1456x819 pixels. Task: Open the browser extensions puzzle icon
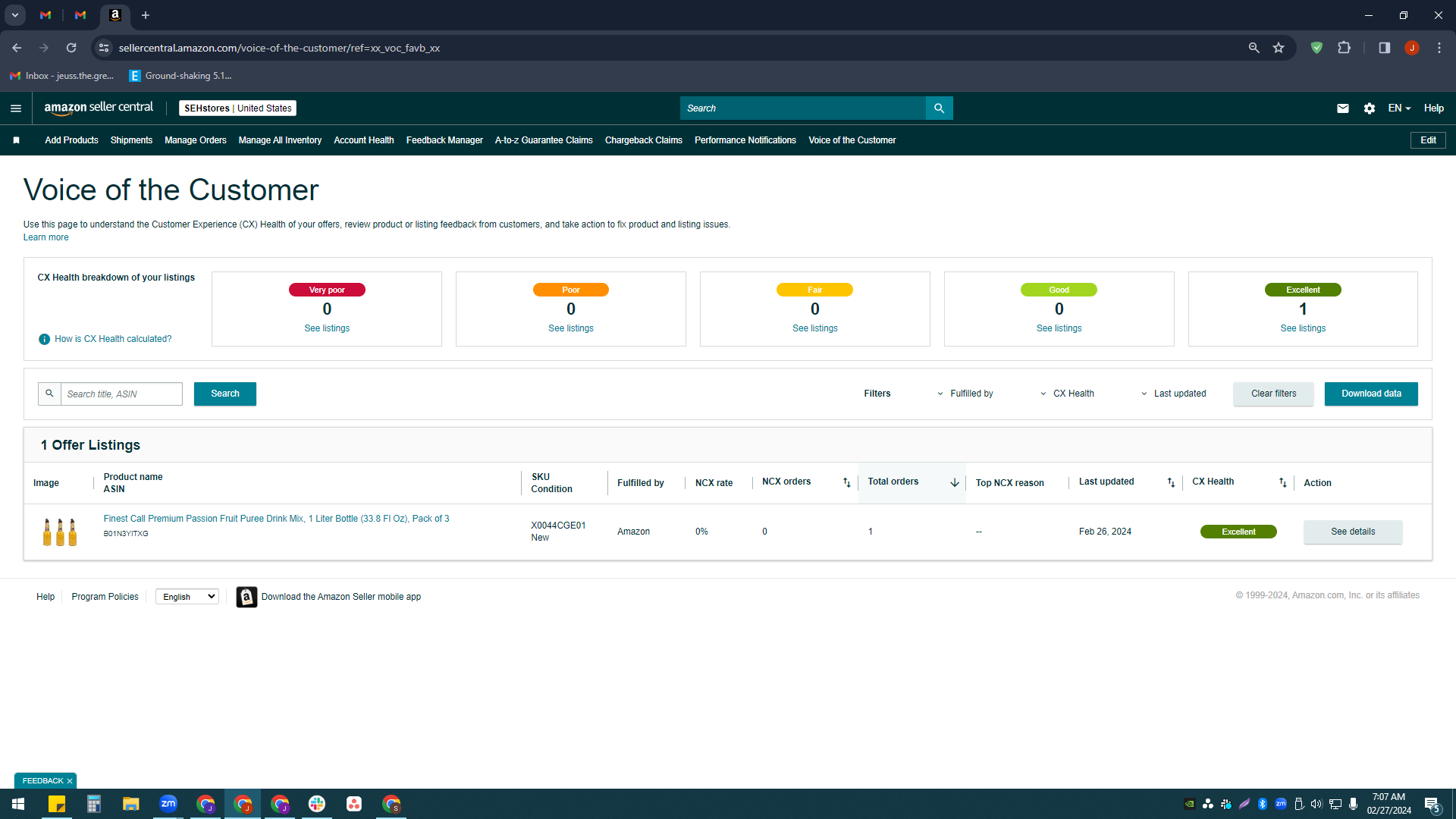tap(1344, 48)
